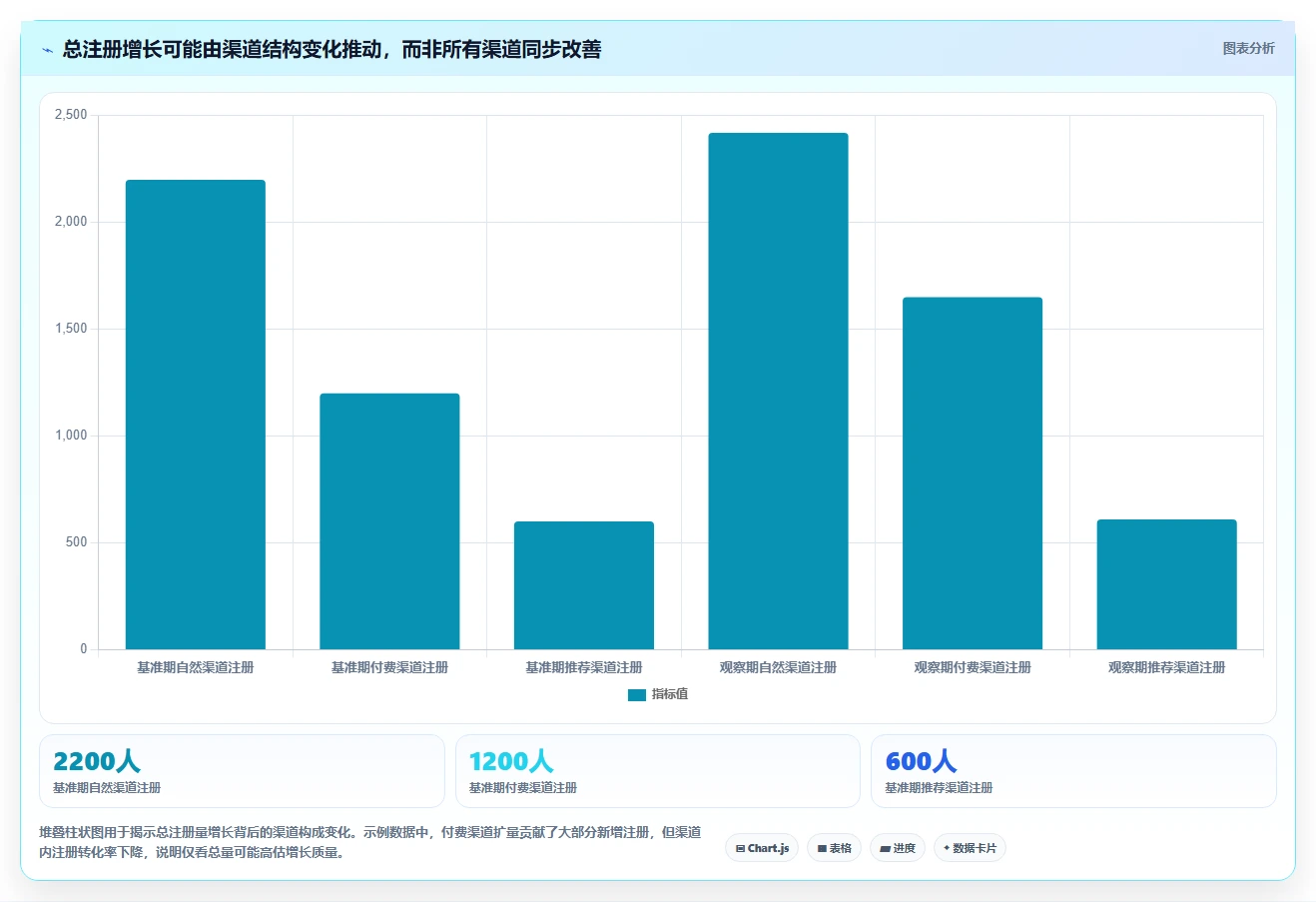The height and width of the screenshot is (902, 1316).
Task: Click the 图表分析 label in the header
Action: tap(1248, 48)
